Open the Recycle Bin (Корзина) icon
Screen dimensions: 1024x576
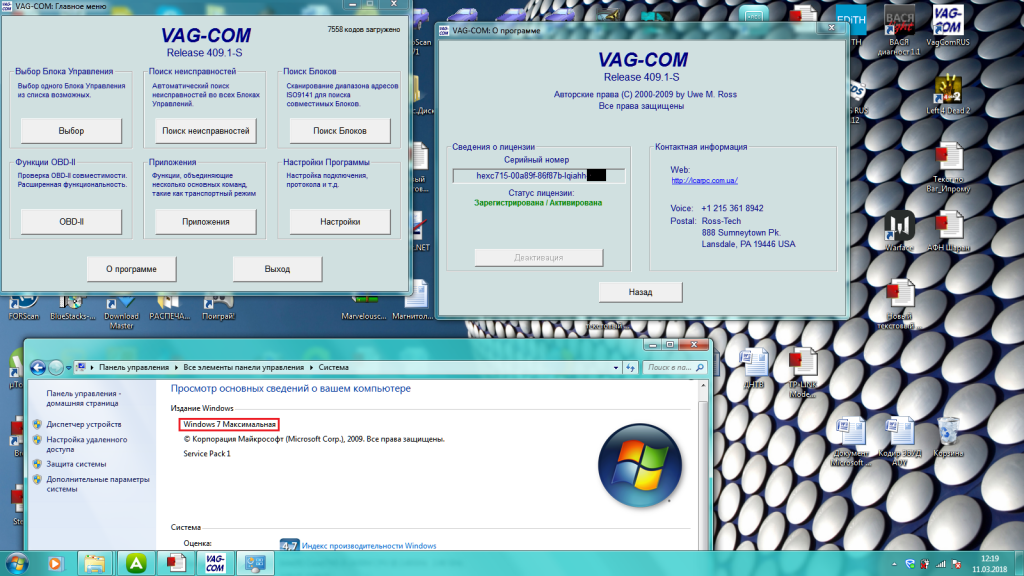(x=948, y=433)
